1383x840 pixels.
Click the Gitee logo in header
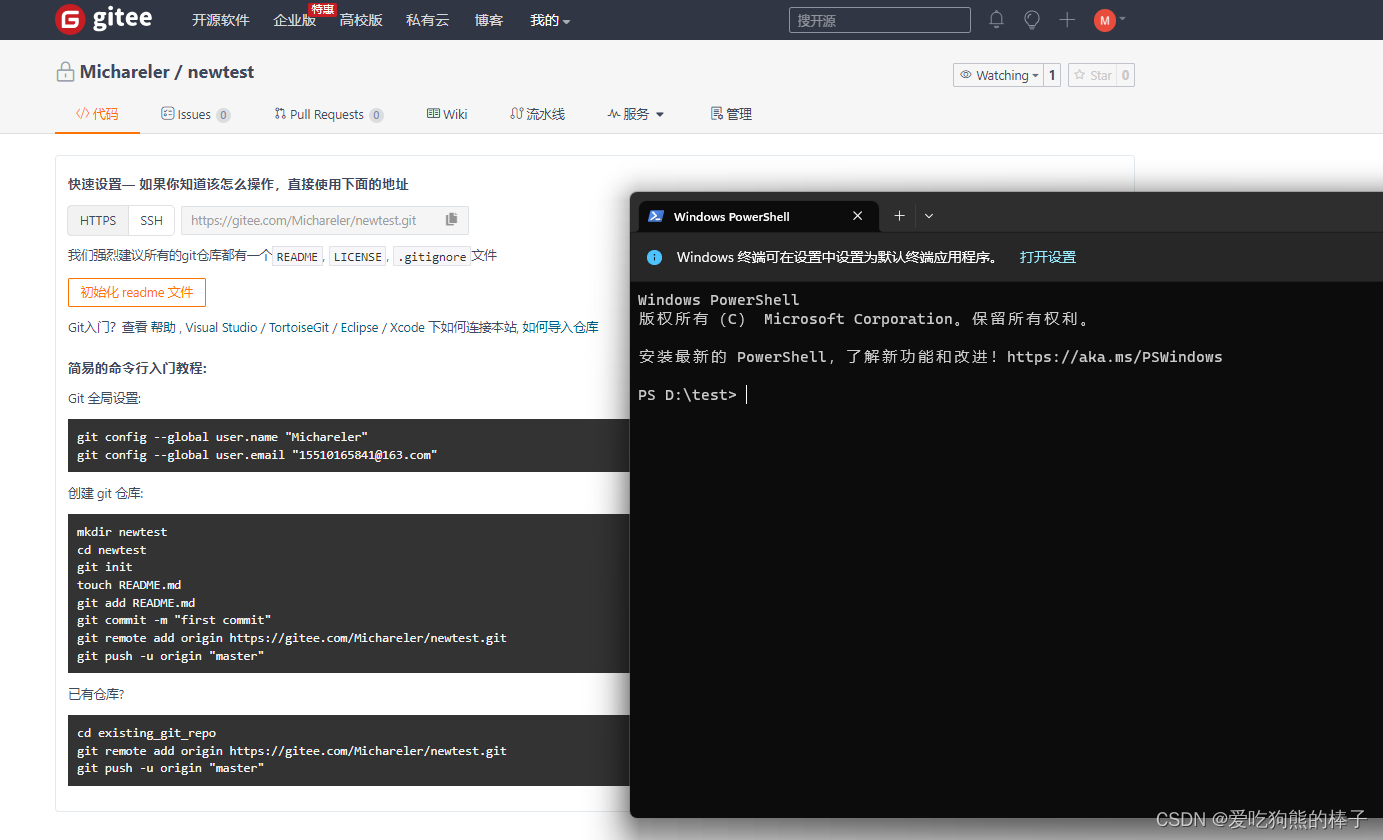click(x=104, y=19)
